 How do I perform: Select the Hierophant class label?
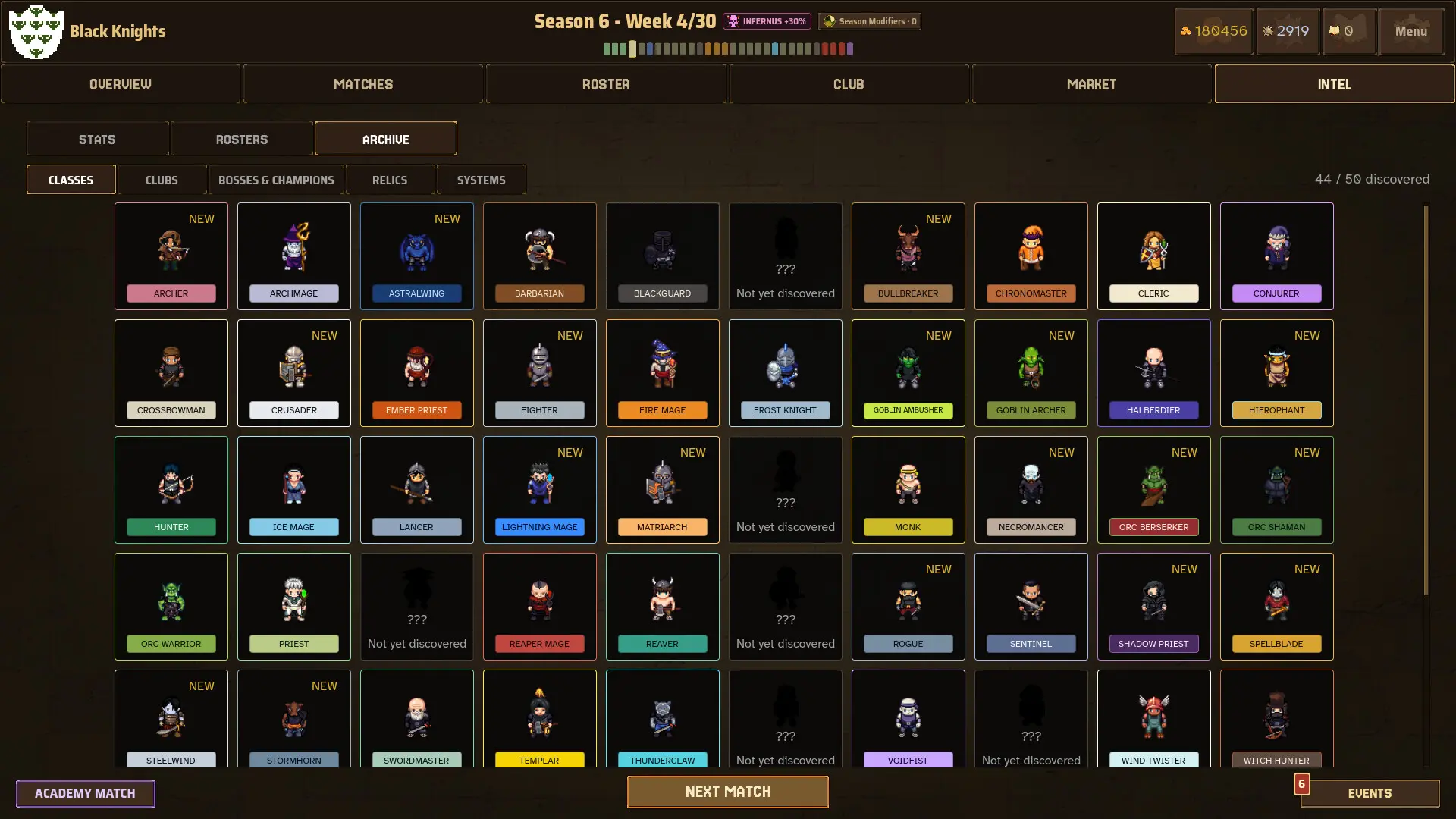[x=1277, y=410]
